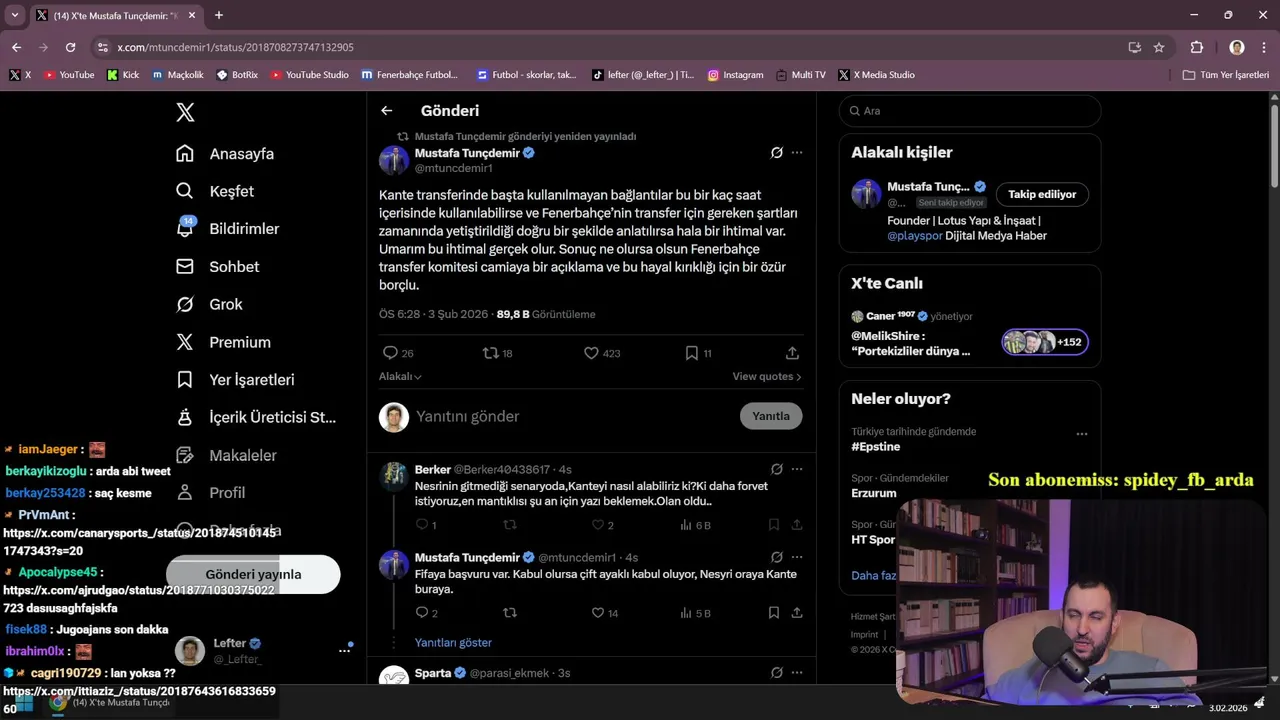Like the main post with 423 likes

[x=591, y=353]
